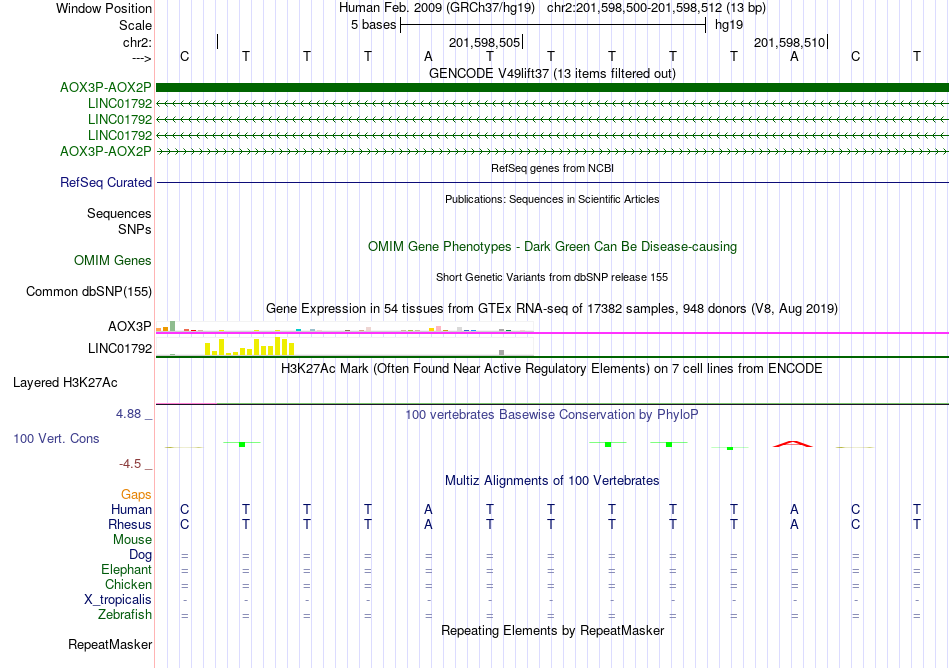Open OMIM Gene Phenotypes track title
Screen dimensions: 950x668
[x=552, y=246]
